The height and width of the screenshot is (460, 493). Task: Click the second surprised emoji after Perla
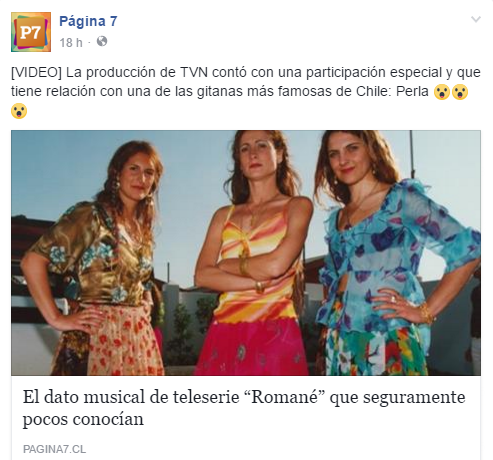(460, 92)
